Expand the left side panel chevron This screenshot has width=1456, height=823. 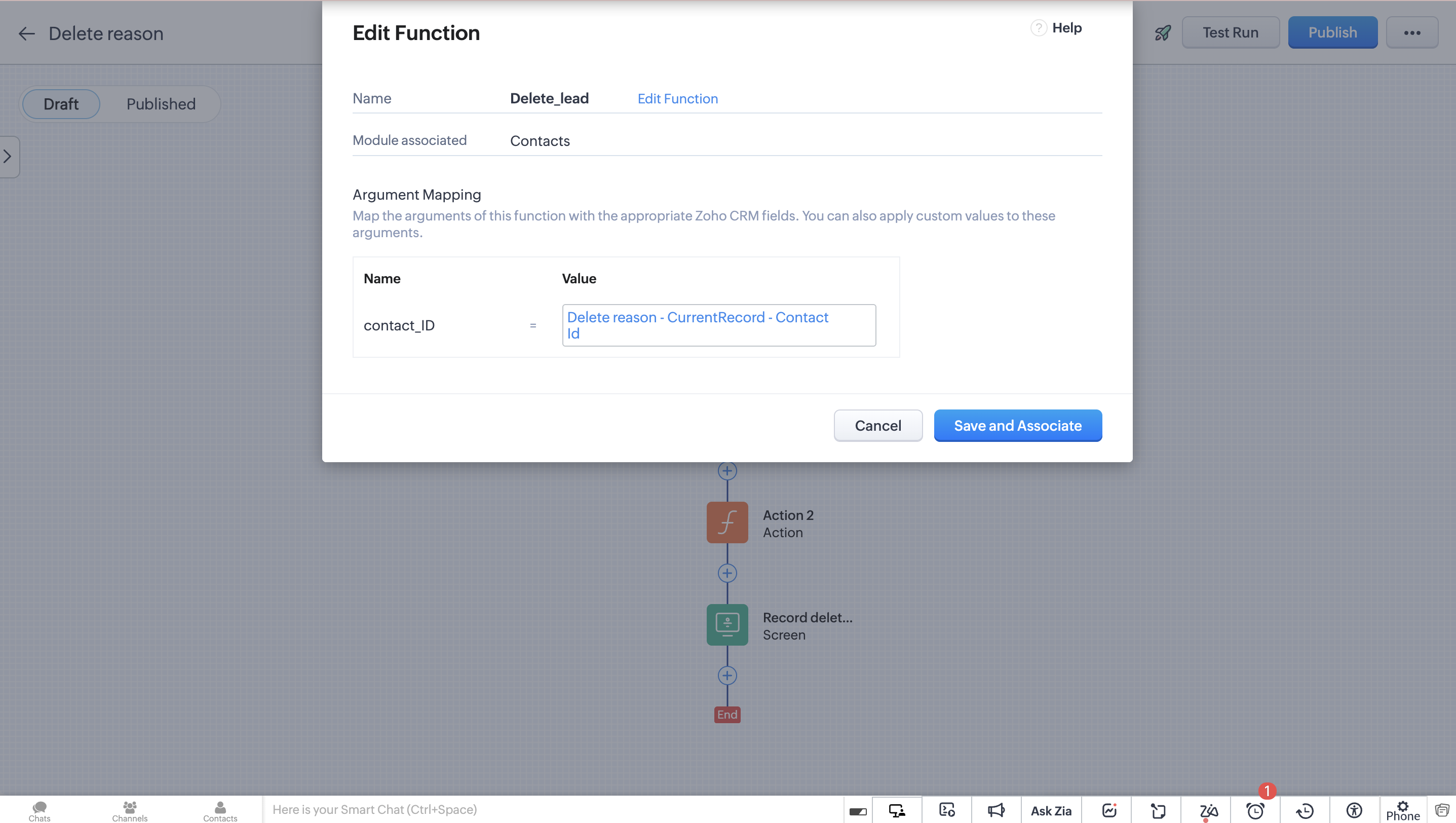(8, 157)
